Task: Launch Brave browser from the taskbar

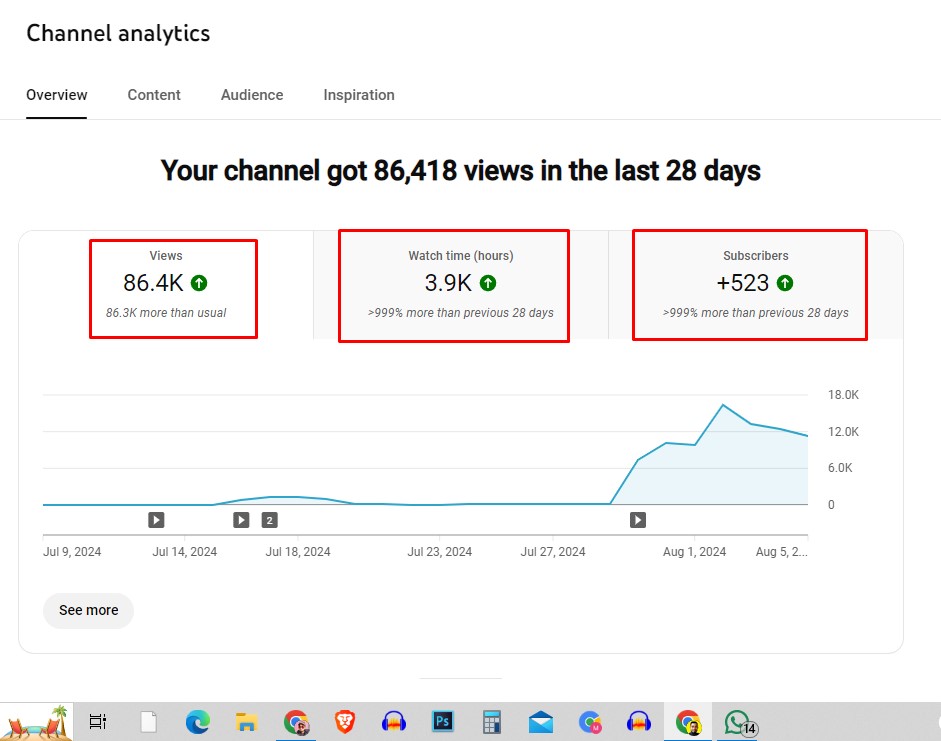Action: click(x=345, y=722)
